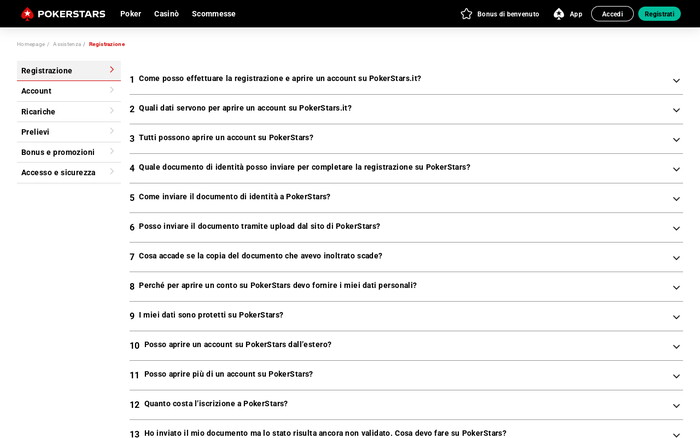
Task: Click the PokerStars logo
Action: pyautogui.click(x=63, y=14)
